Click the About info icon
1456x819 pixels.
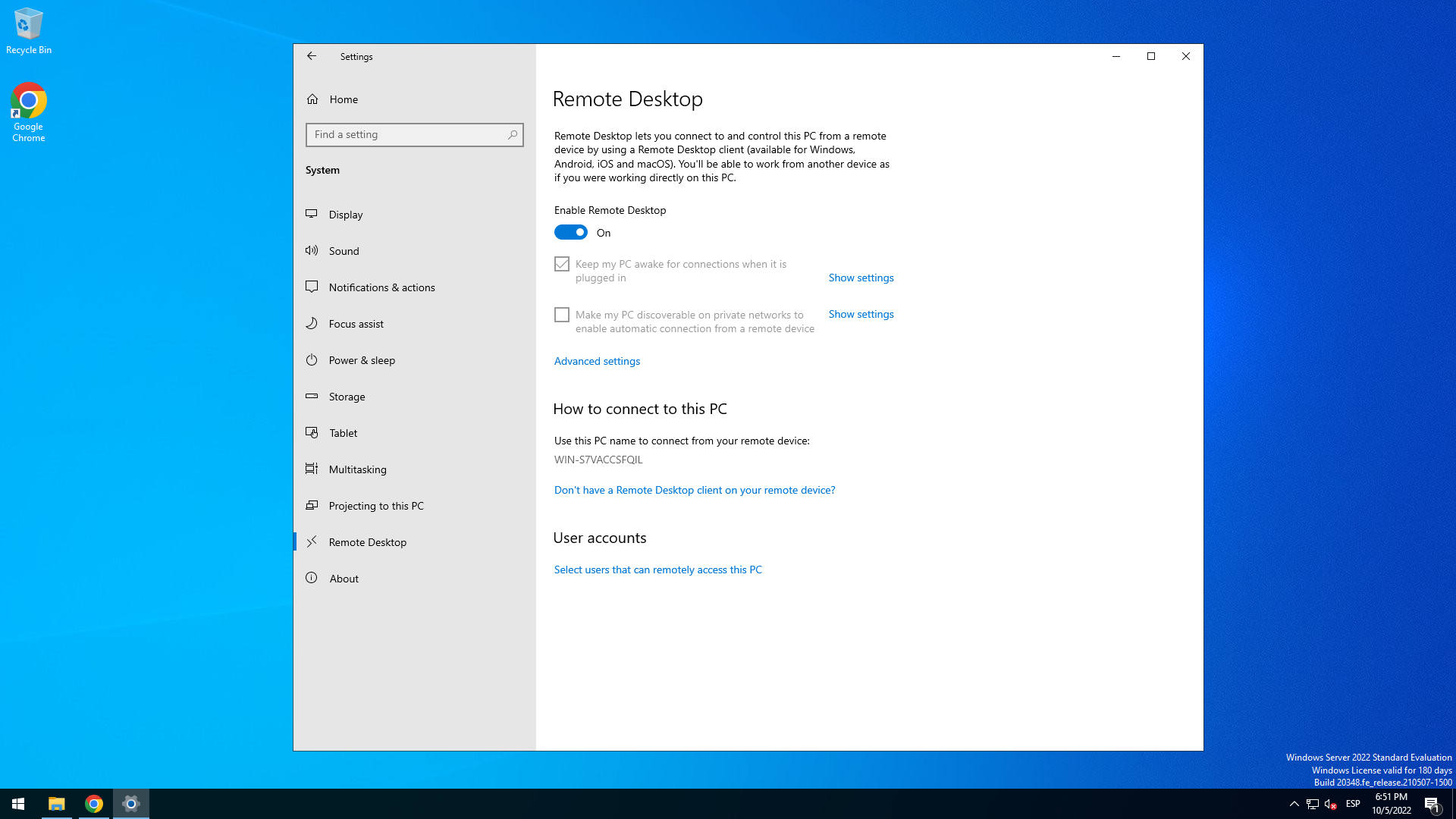tap(312, 579)
